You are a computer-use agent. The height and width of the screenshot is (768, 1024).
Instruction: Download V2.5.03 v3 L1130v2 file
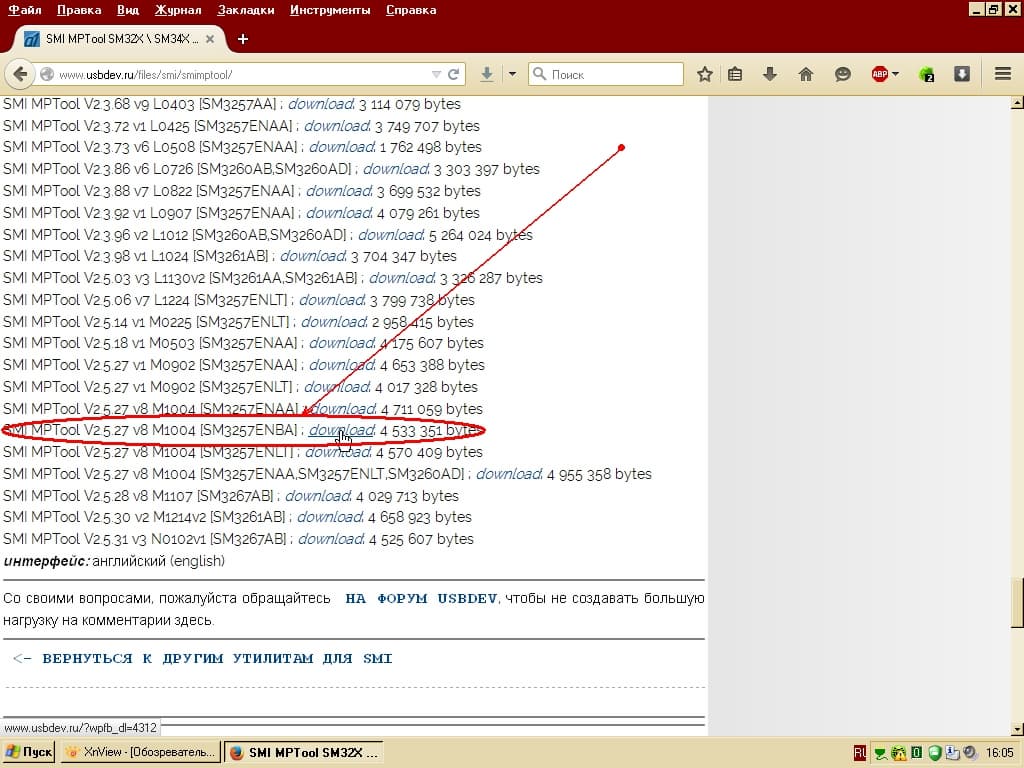click(x=402, y=278)
